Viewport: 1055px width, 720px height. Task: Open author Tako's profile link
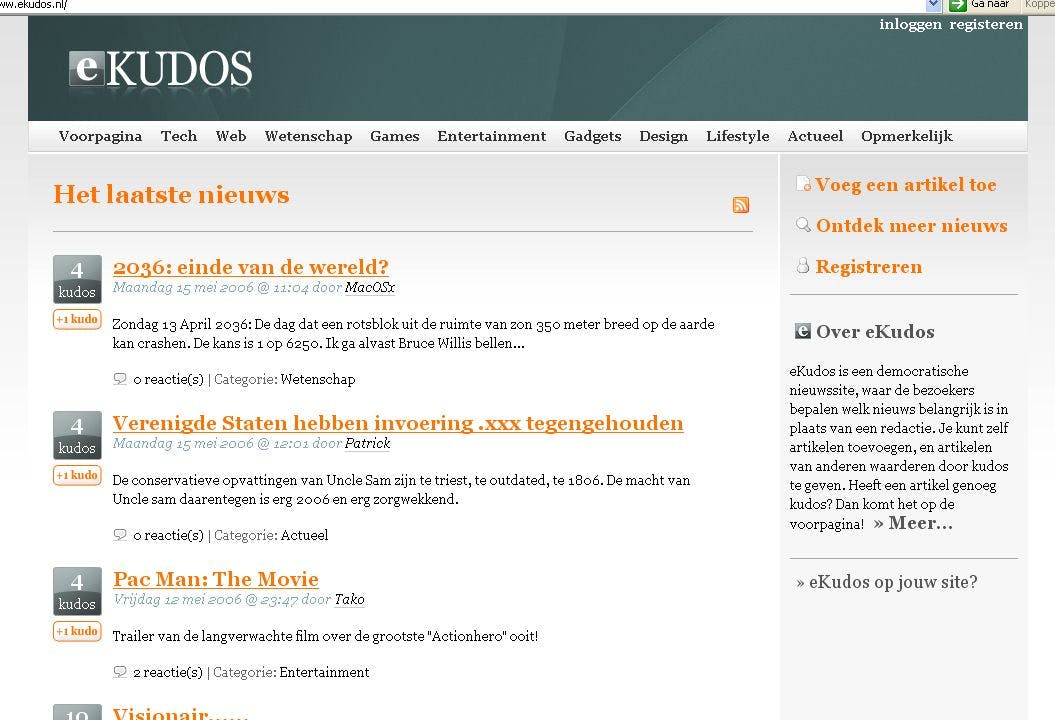pos(350,599)
